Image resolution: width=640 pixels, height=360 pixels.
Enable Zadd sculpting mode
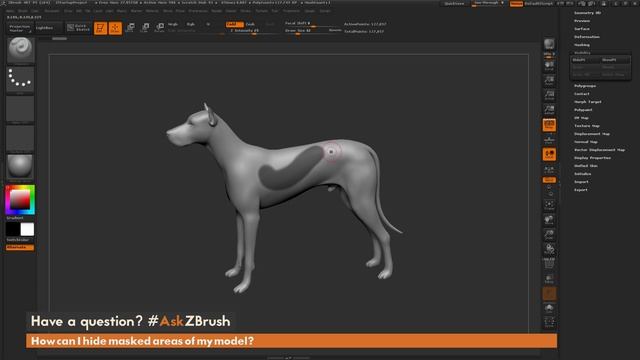pyautogui.click(x=234, y=24)
